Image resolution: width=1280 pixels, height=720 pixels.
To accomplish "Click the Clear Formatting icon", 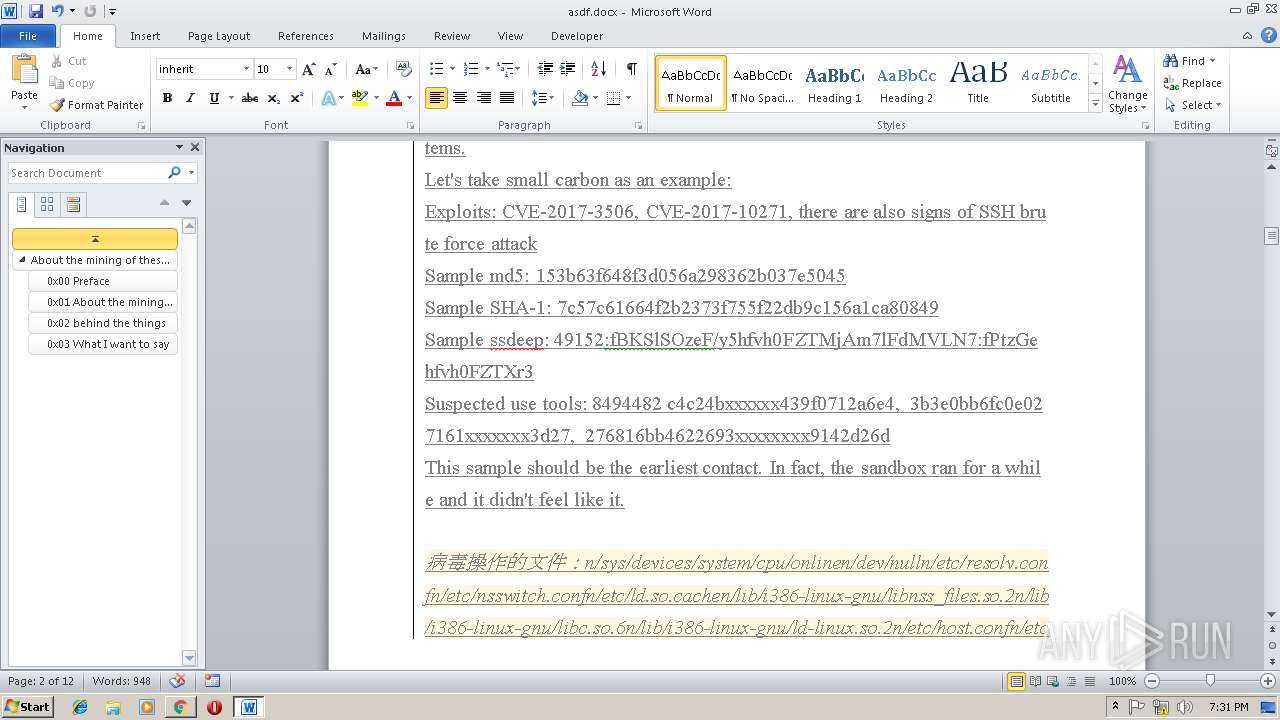I will click(404, 69).
